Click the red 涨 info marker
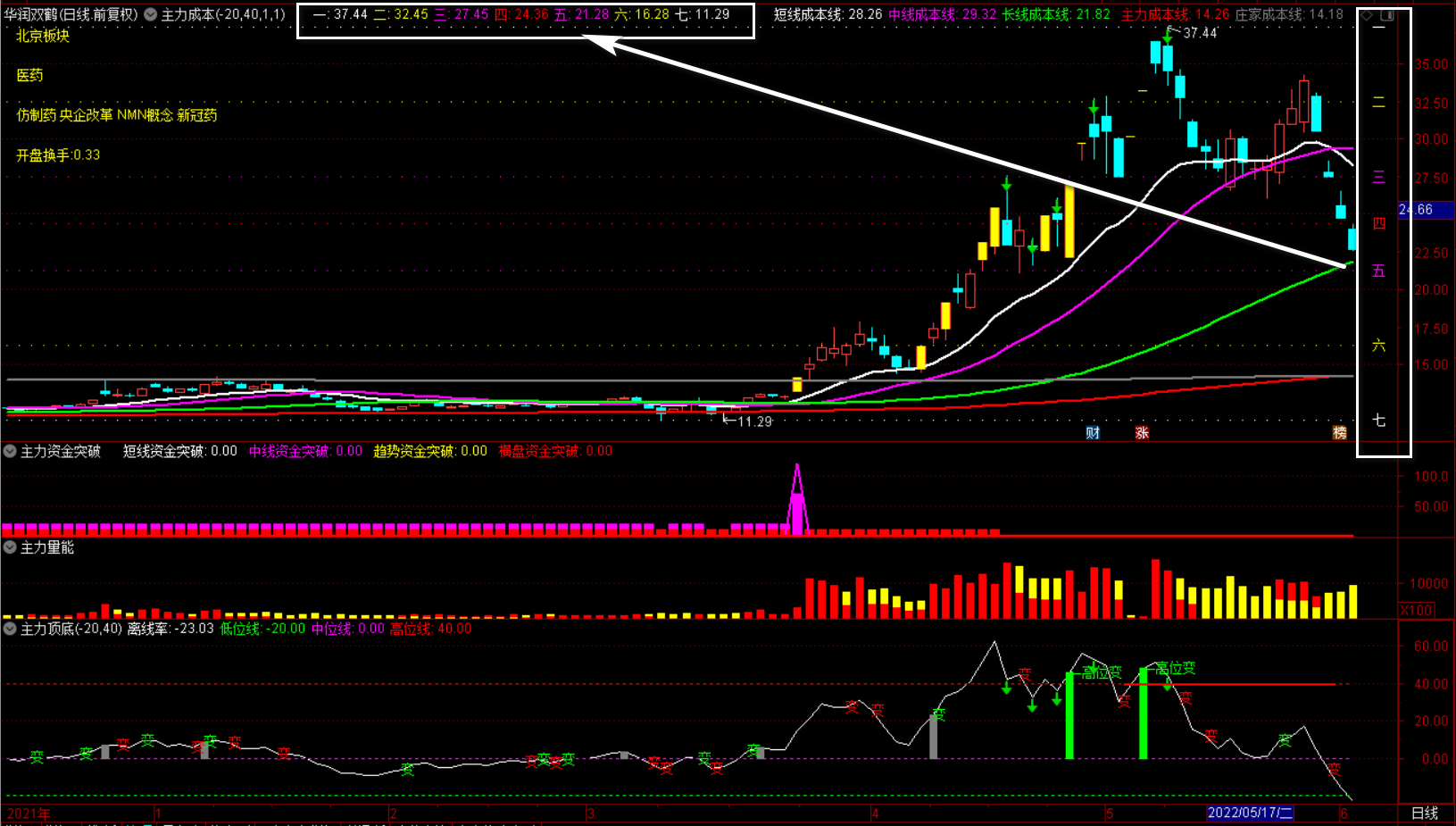 coord(1142,433)
